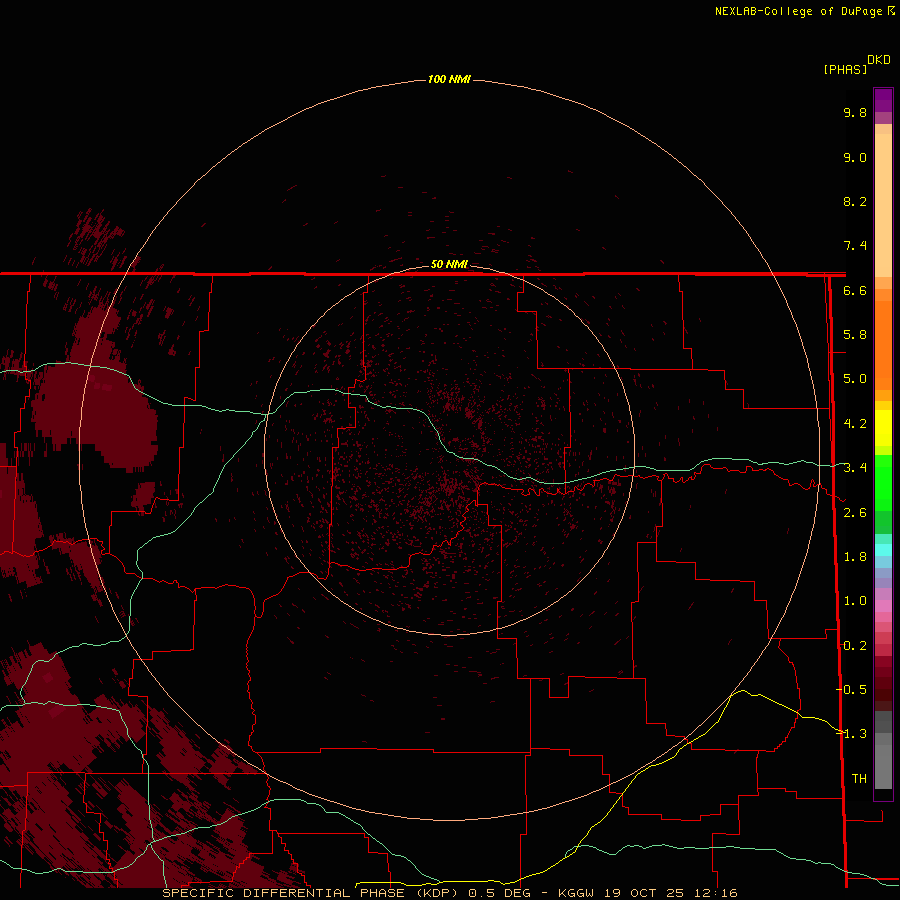Click the 1.8 value on the legend

click(x=855, y=557)
